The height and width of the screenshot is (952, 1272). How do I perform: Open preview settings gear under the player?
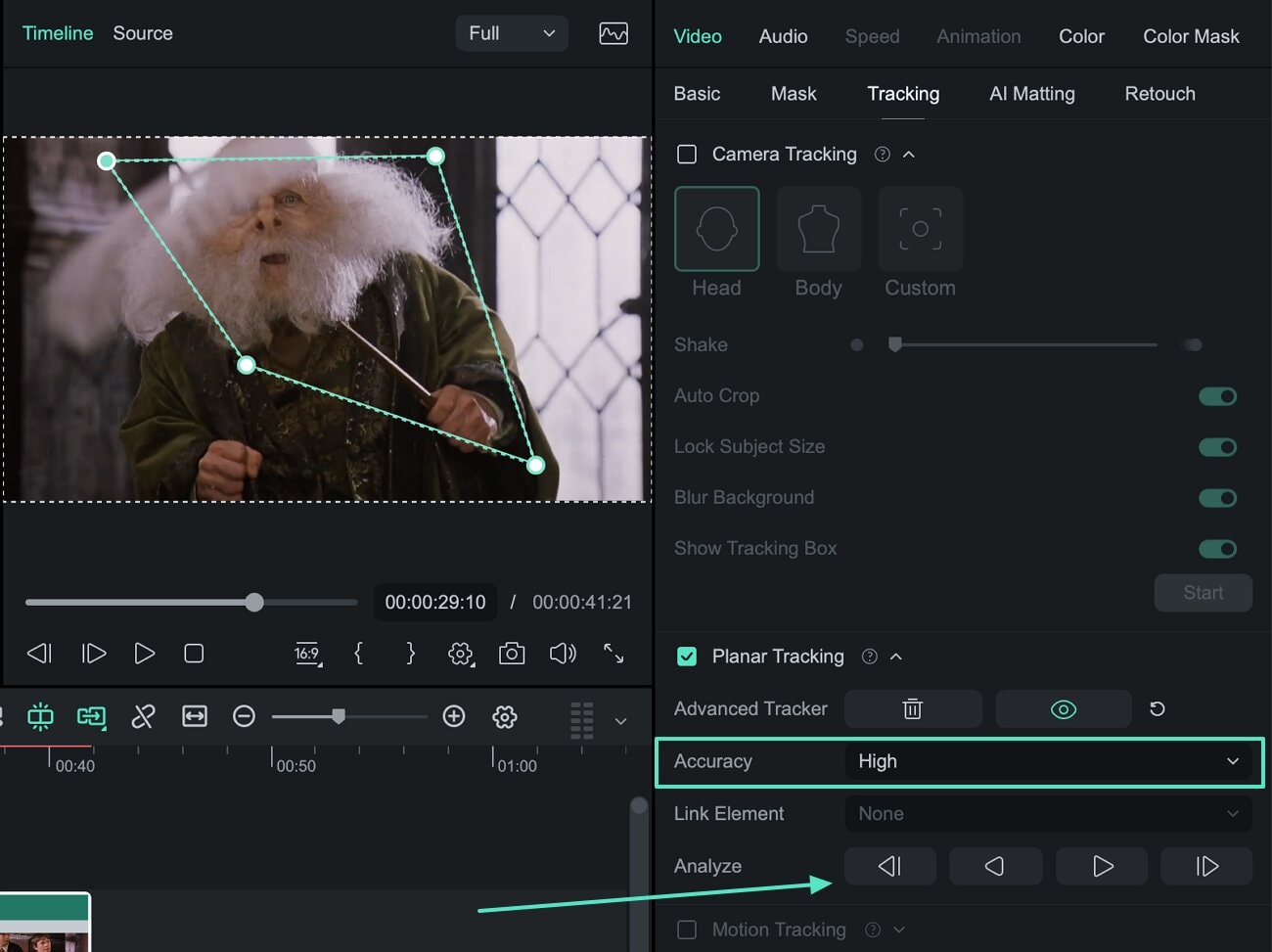pos(461,654)
